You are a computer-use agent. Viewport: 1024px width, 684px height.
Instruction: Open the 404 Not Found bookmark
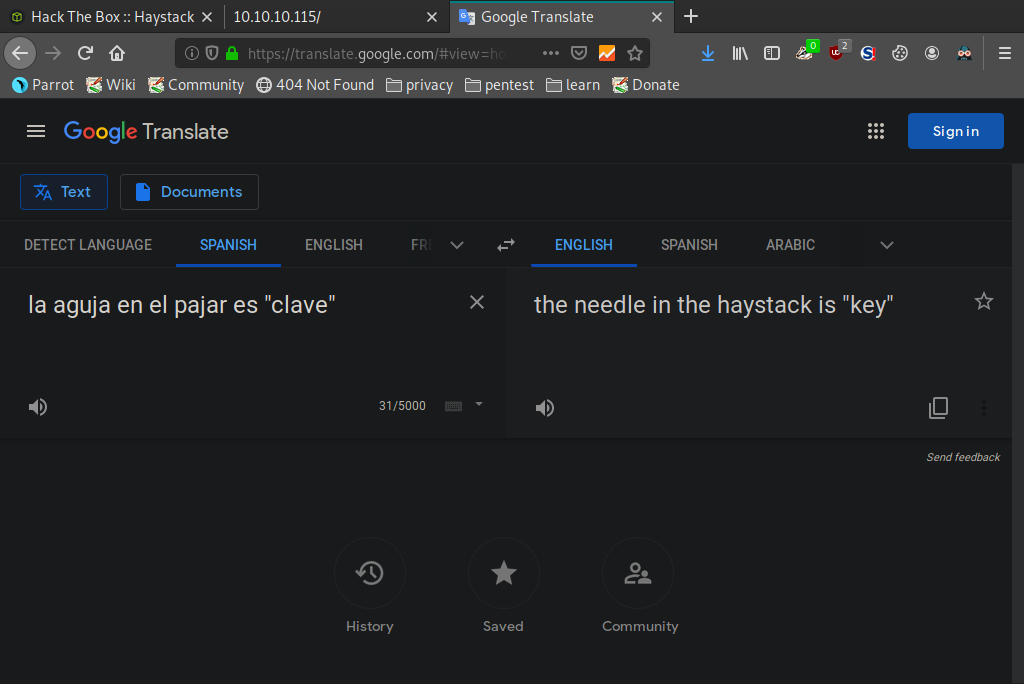pos(315,85)
